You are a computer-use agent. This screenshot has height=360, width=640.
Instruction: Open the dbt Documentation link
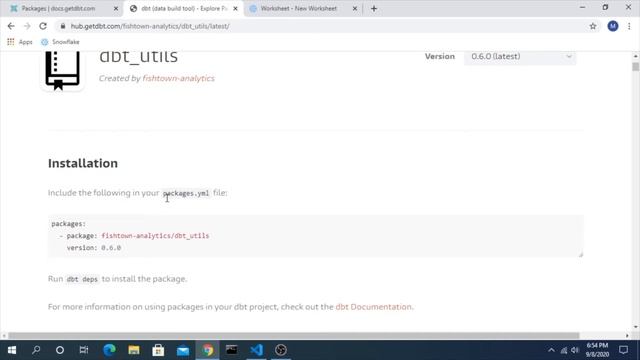(x=373, y=307)
